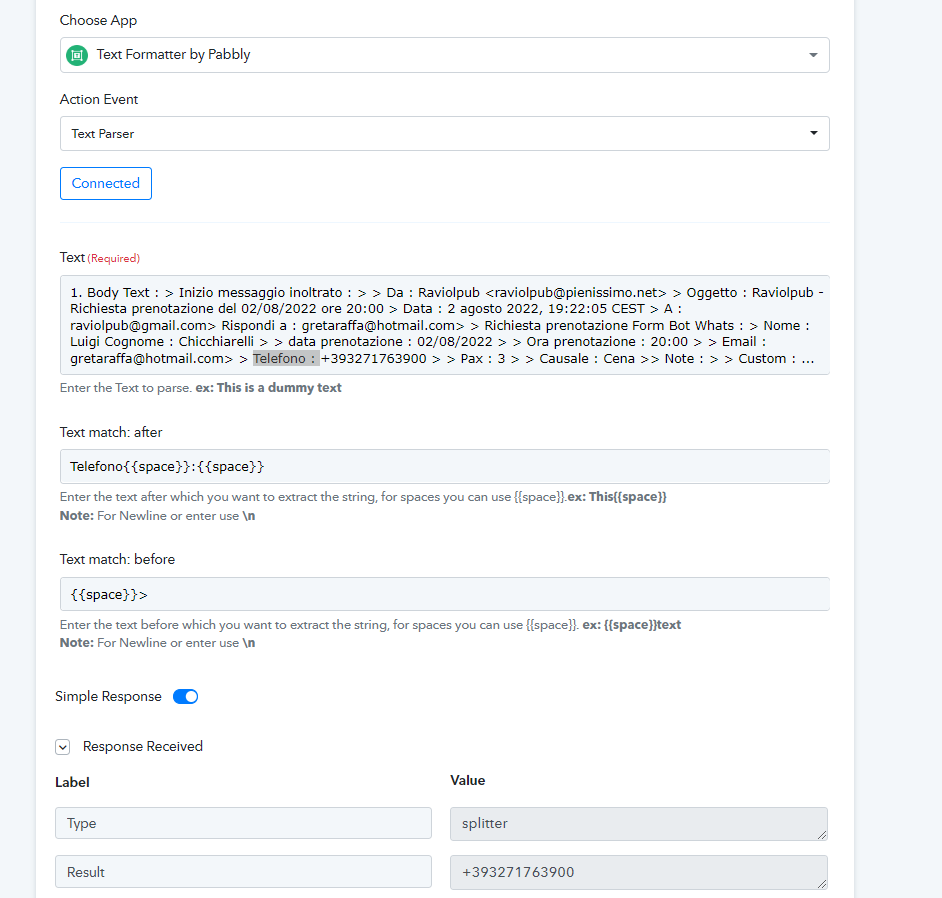Click the green Text Formatter app icon
The height and width of the screenshot is (898, 942).
point(77,55)
